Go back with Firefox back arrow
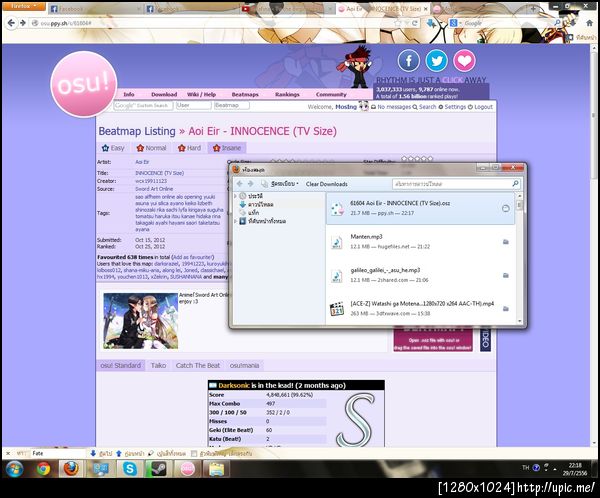Image resolution: width=600 pixels, height=498 pixels. [x=11, y=23]
